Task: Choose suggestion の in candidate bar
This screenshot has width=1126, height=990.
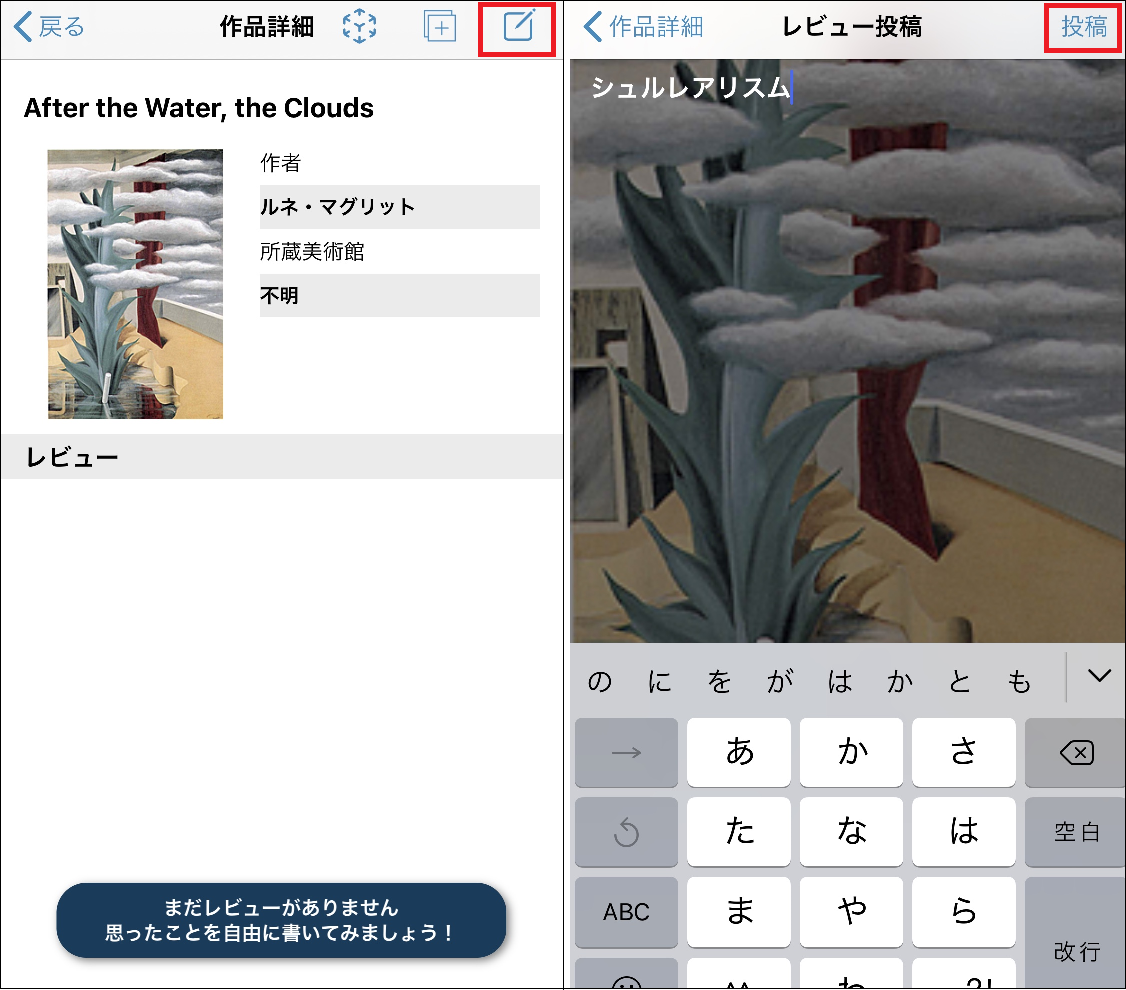Action: point(599,682)
